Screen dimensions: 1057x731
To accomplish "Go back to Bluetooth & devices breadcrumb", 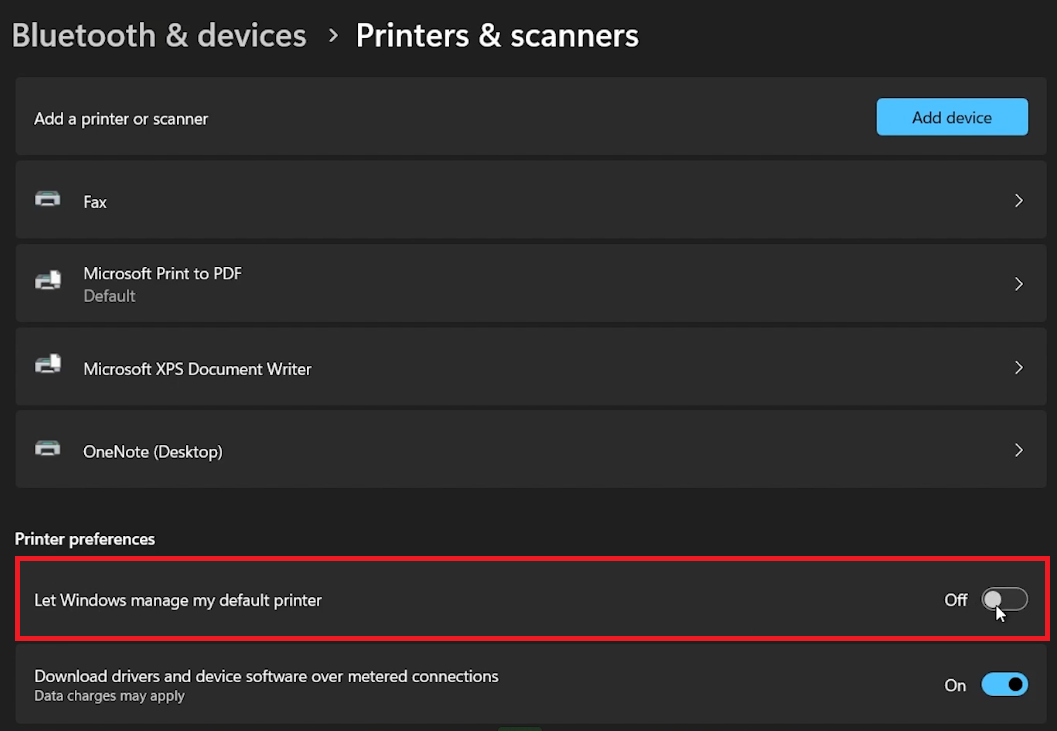I will click(159, 37).
